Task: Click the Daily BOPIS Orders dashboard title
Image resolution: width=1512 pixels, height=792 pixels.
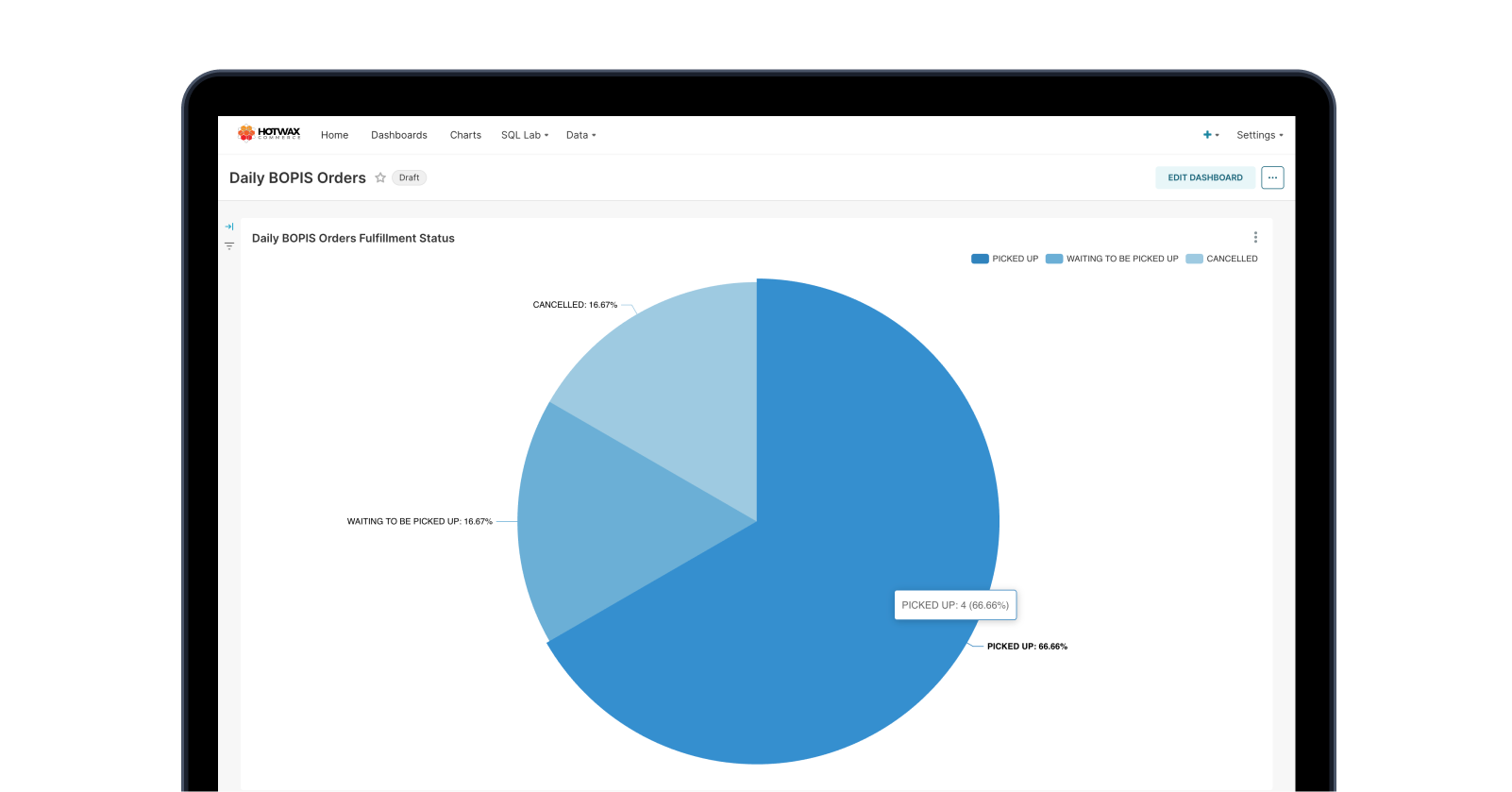Action: point(297,177)
